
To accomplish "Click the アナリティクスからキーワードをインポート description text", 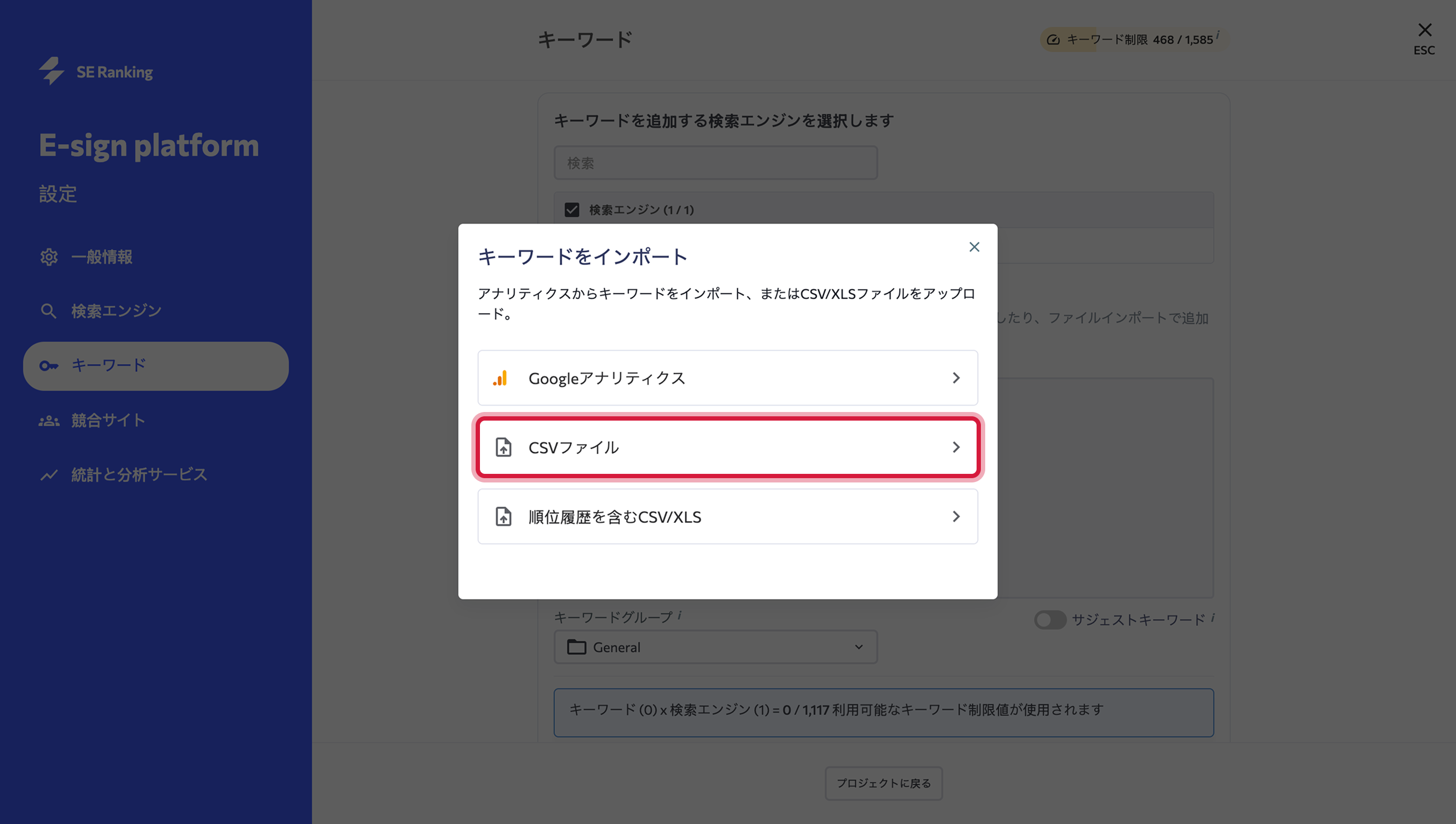I will (727, 303).
